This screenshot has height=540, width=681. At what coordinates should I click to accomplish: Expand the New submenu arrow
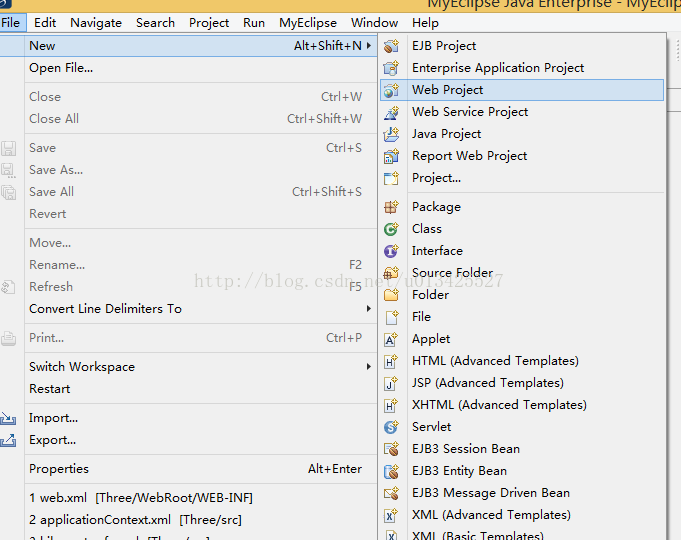coord(369,46)
